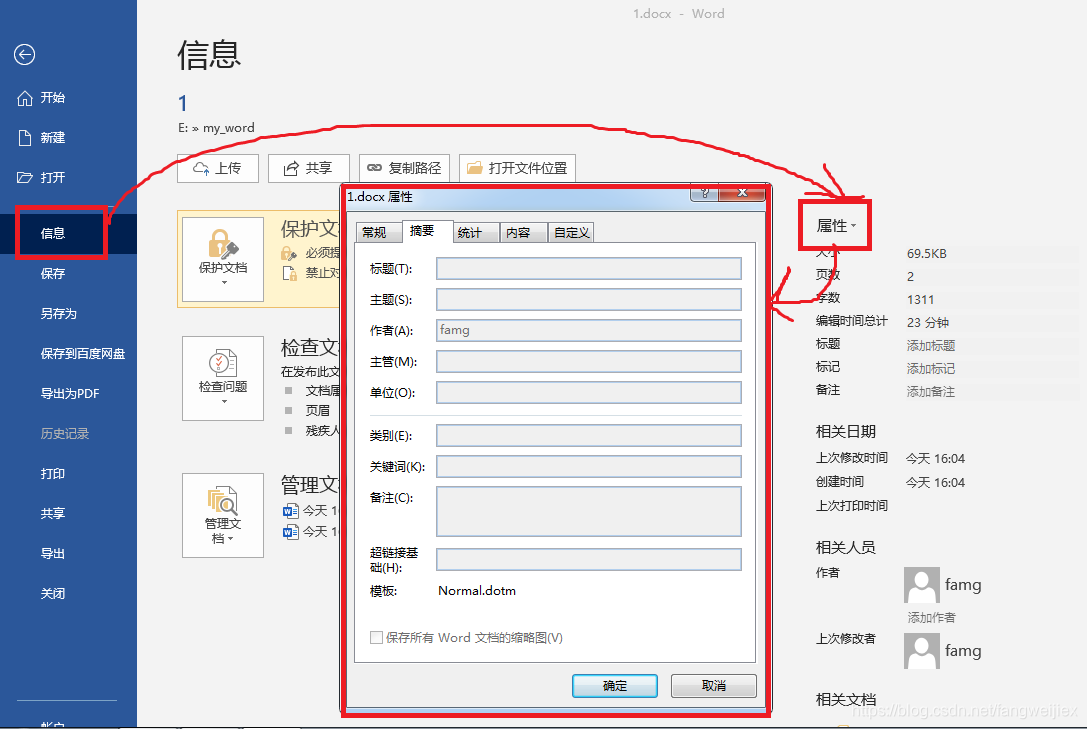1087x729 pixels.
Task: Click the first Word document version icon
Action: (290, 511)
